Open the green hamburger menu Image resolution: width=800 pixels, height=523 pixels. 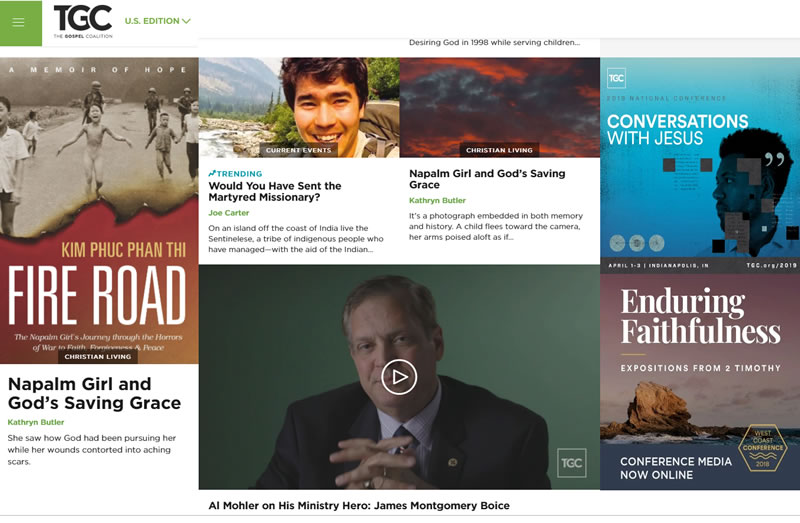[x=19, y=22]
